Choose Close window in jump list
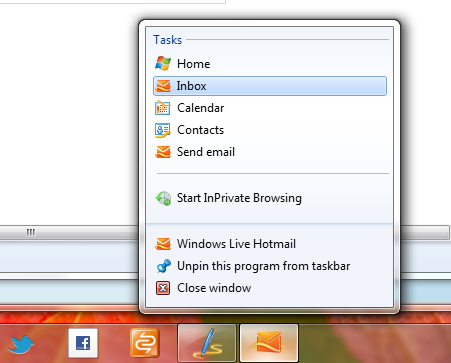This screenshot has width=451, height=363. click(x=270, y=288)
